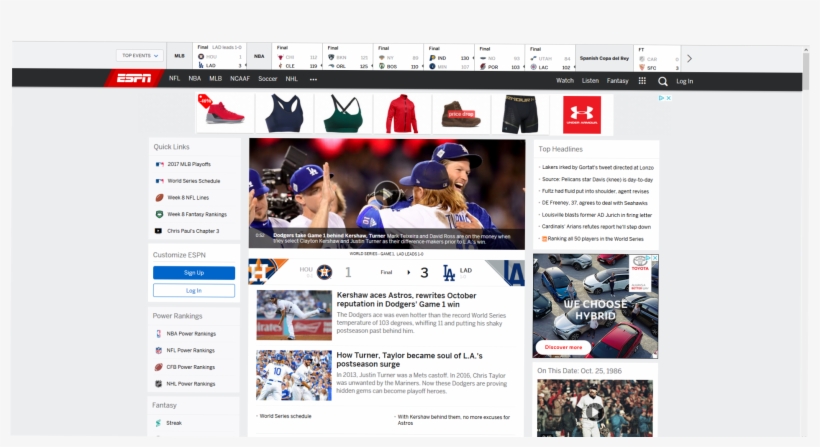Open the UTAH vs LAC final score
Viewport: 820px width, 447px height.
point(550,58)
